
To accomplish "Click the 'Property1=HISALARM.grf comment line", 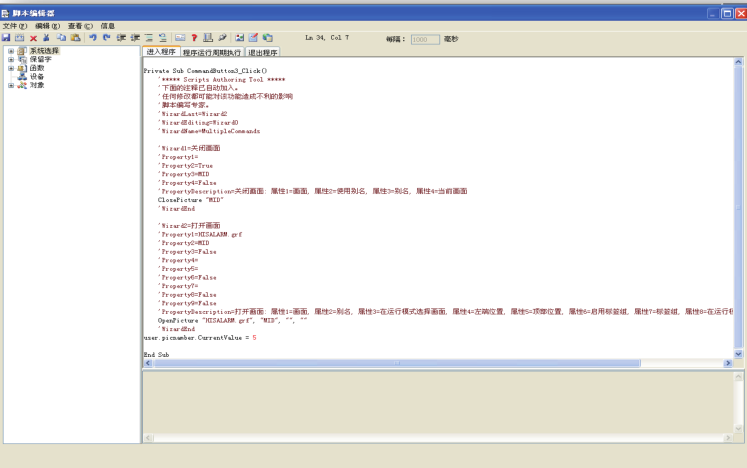I will [200, 234].
